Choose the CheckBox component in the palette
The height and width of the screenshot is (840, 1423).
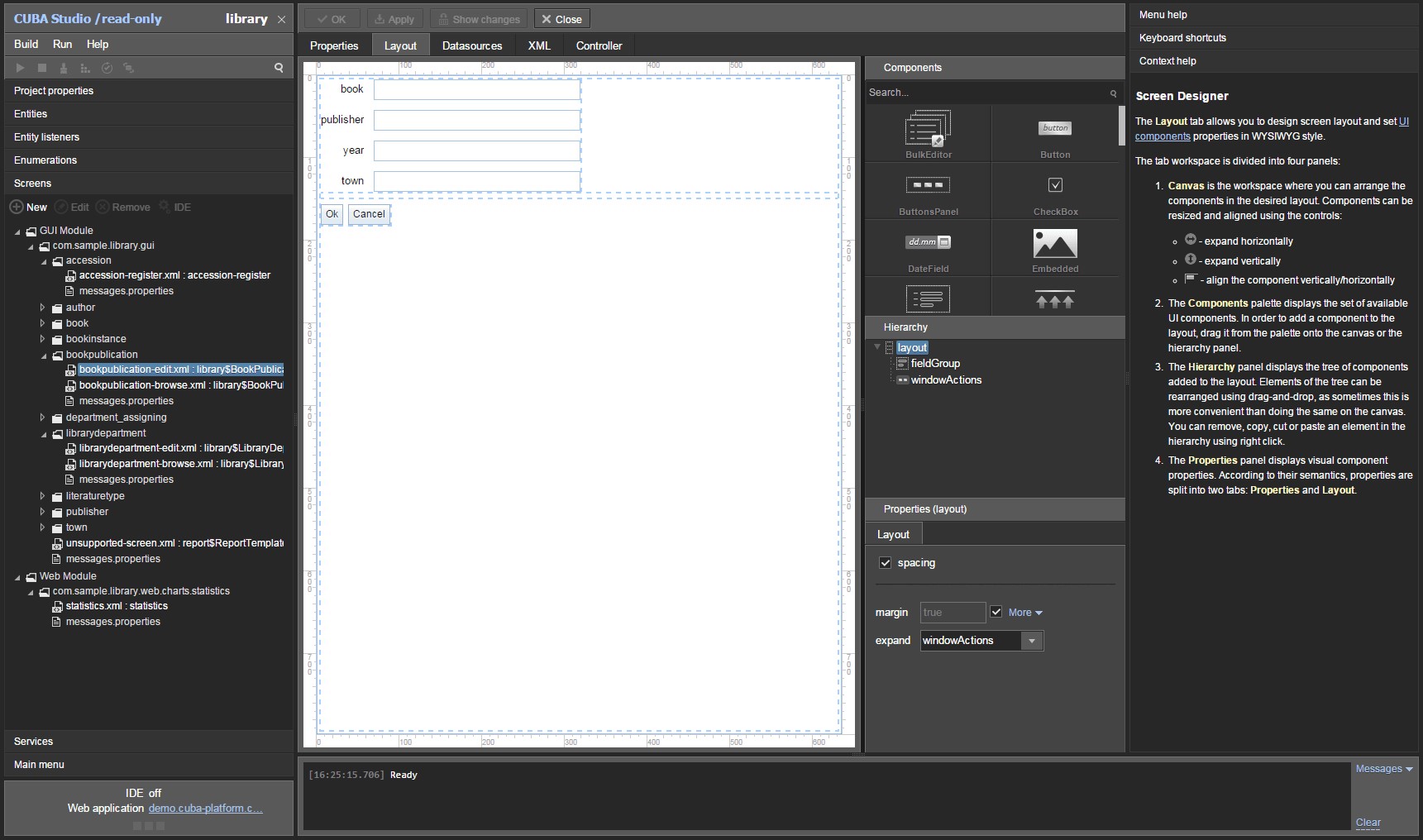(1055, 186)
